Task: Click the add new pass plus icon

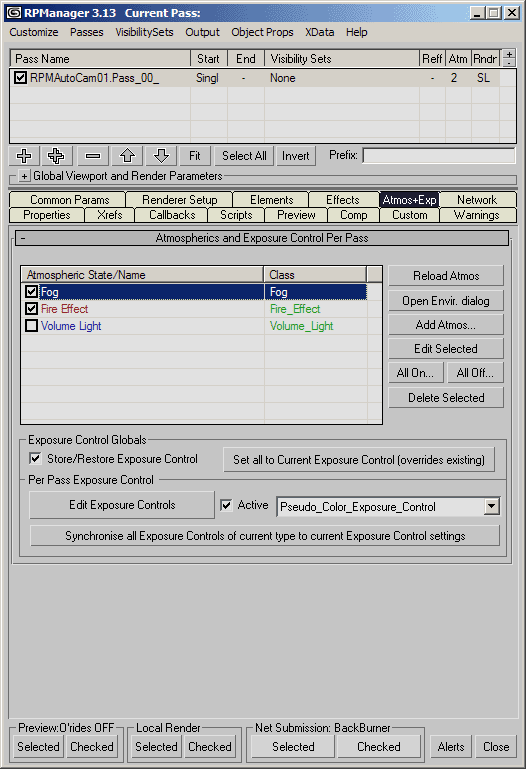Action: pos(24,156)
